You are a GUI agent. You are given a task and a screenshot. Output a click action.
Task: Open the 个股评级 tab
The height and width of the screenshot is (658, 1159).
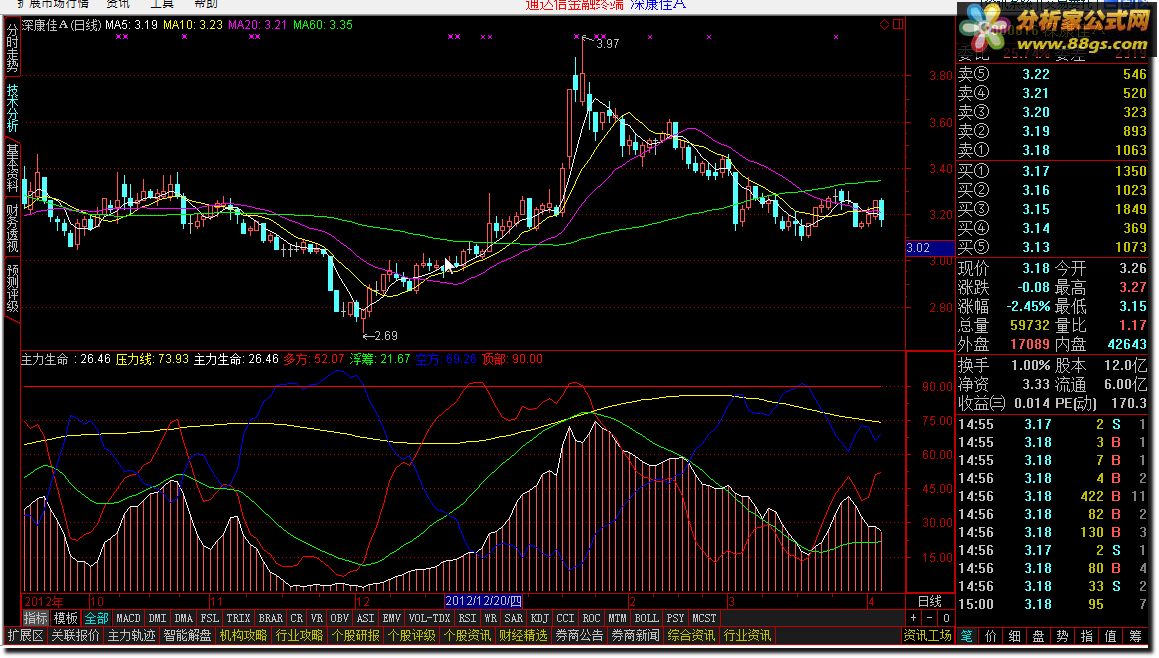click(412, 636)
